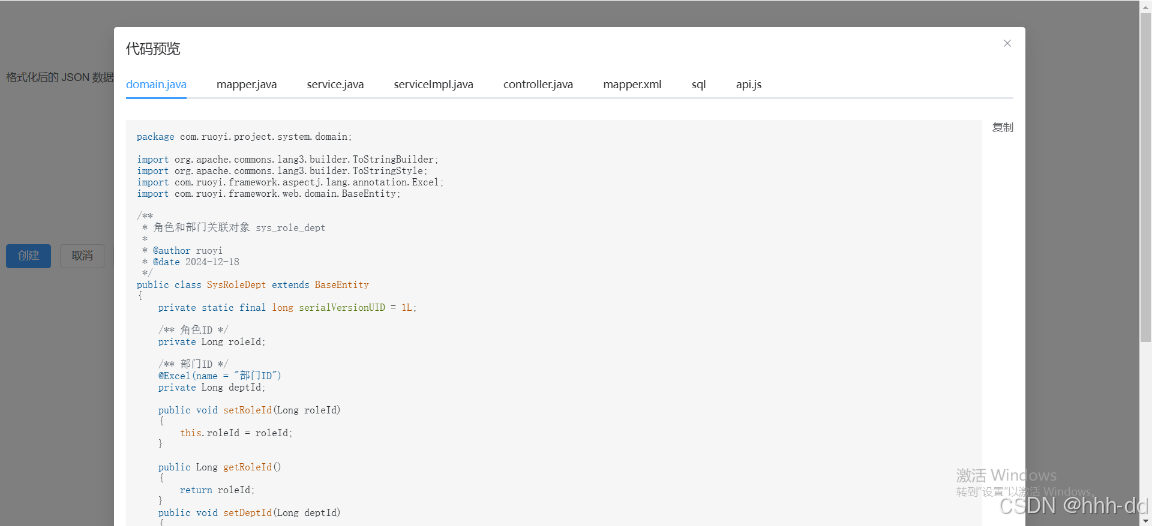Click the import BaseEntity line
Viewport: 1152px width, 526px height.
click(x=269, y=193)
